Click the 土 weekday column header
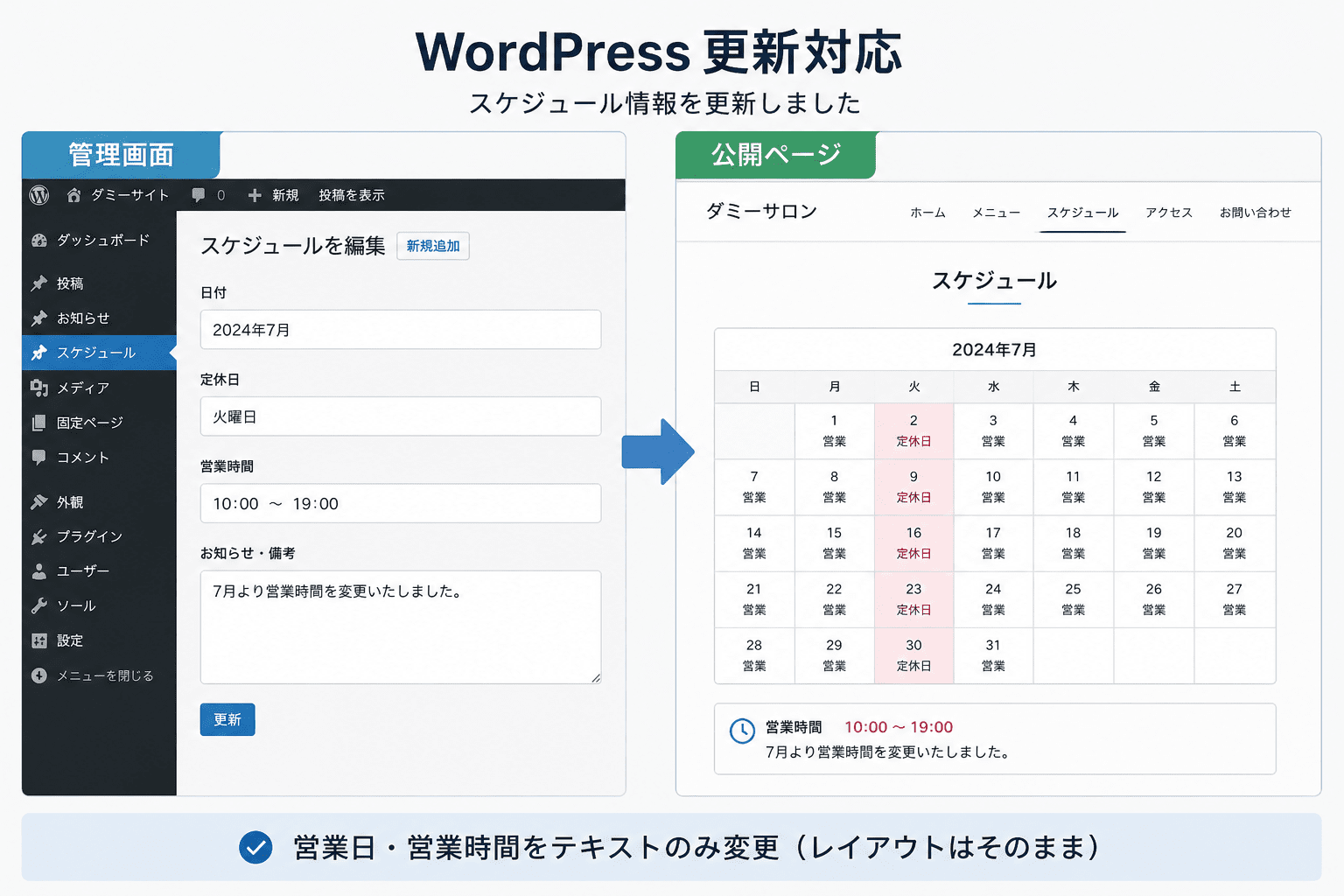The width and height of the screenshot is (1344, 896). tap(1235, 387)
